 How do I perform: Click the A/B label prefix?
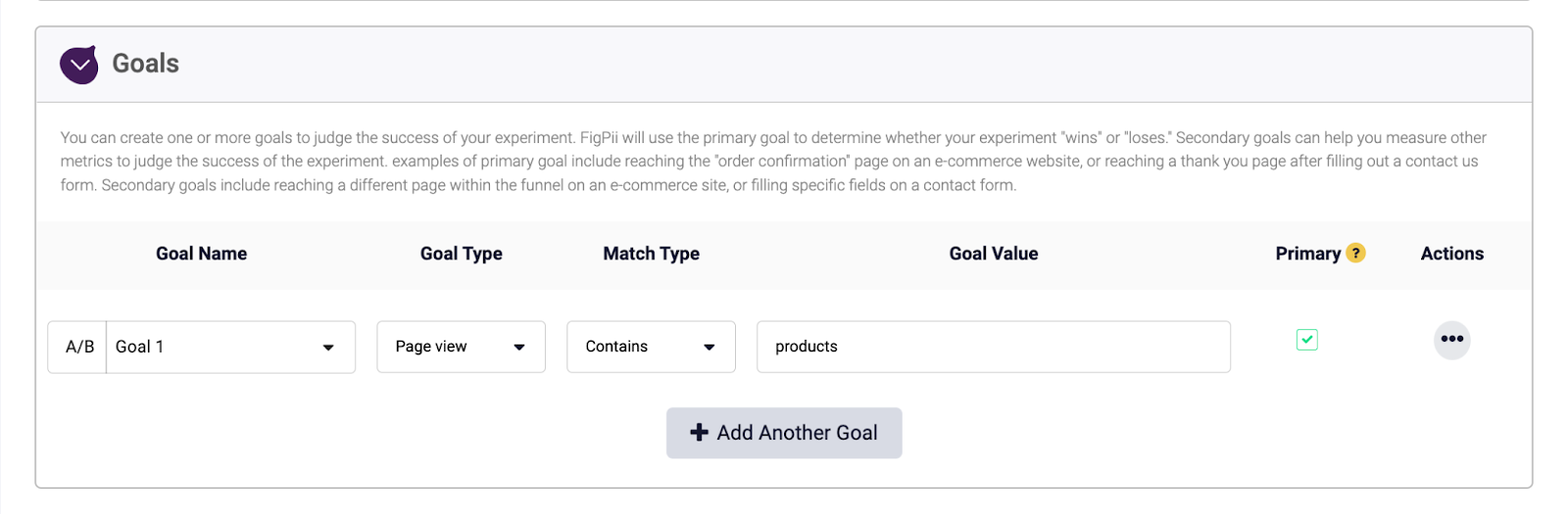tap(77, 347)
